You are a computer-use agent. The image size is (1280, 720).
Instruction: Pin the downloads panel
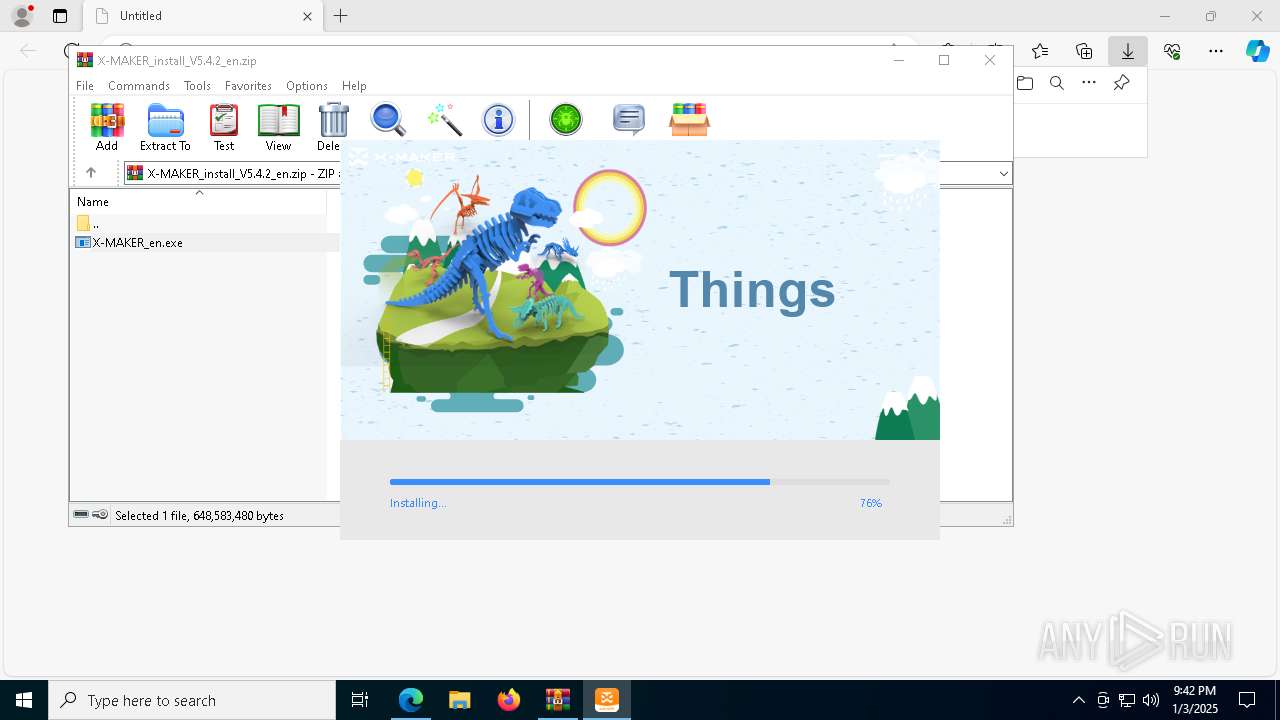tap(1121, 83)
